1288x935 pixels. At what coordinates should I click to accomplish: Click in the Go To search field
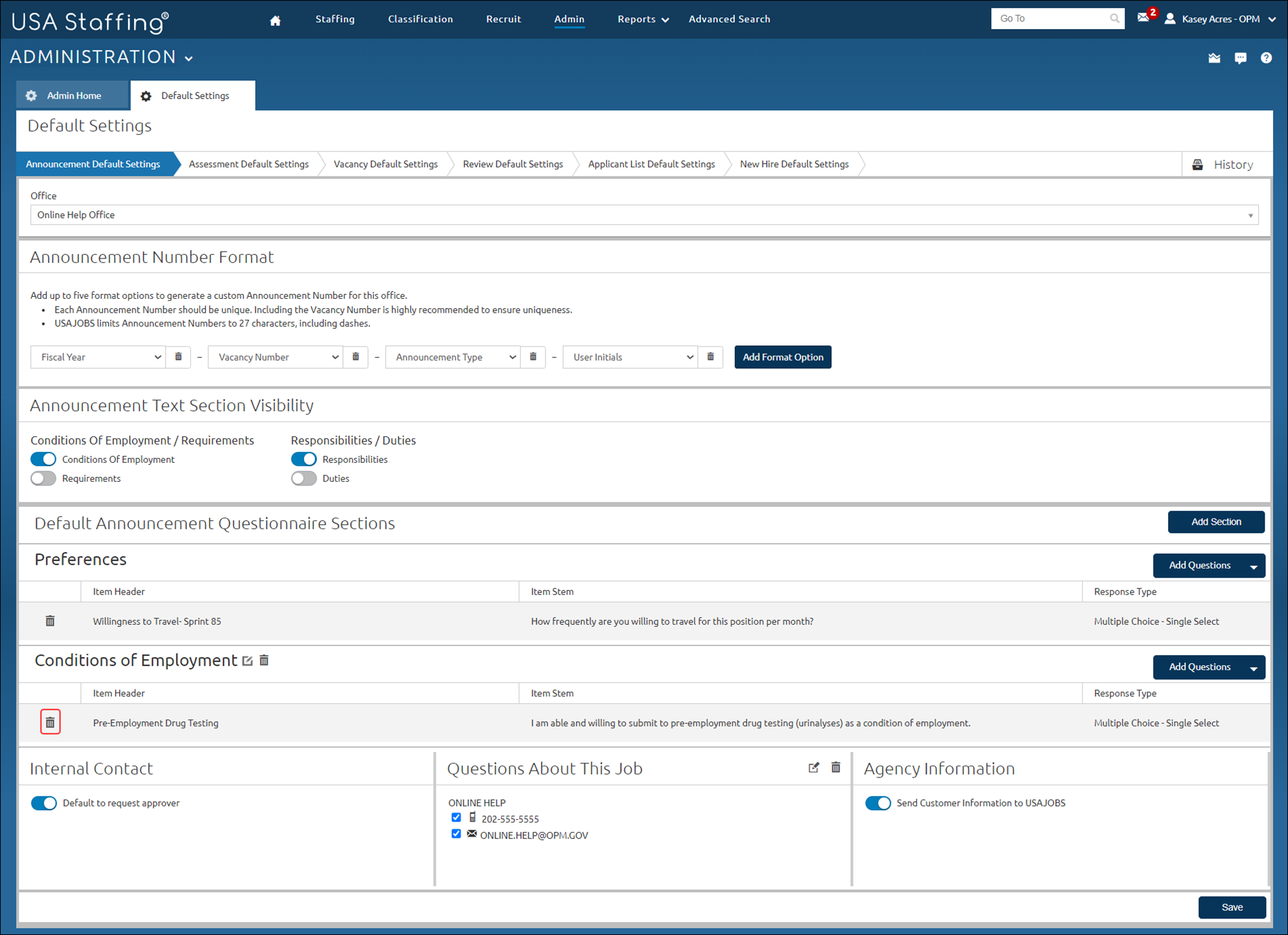tap(1050, 19)
